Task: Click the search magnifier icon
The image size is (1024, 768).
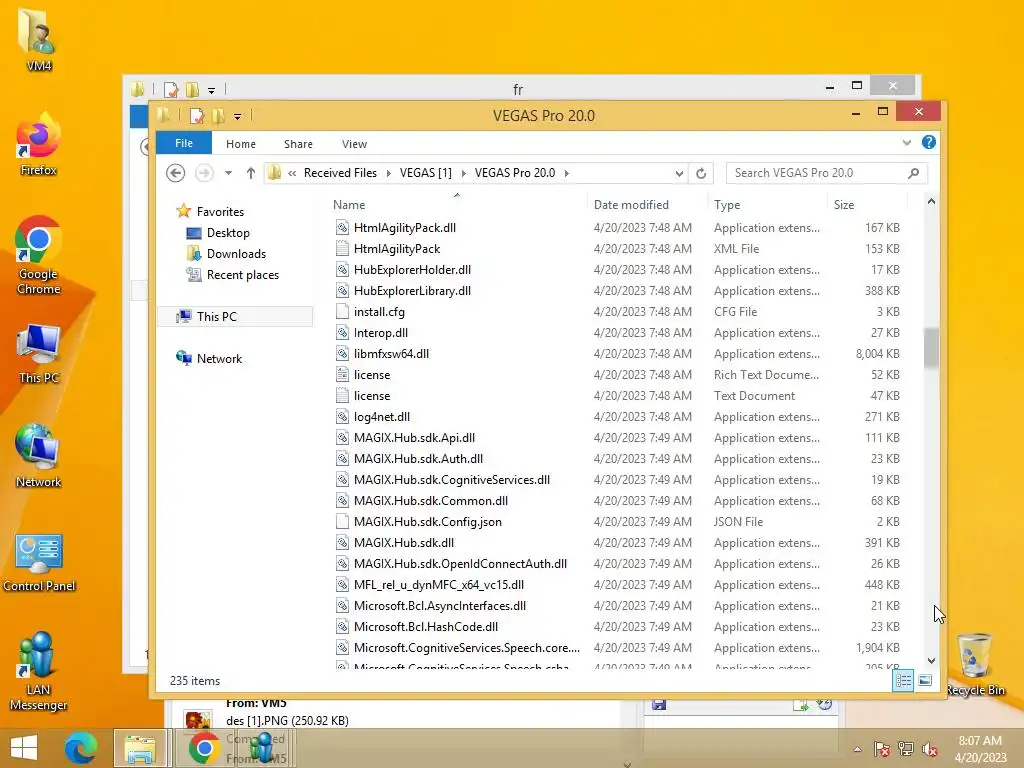Action: click(x=914, y=173)
